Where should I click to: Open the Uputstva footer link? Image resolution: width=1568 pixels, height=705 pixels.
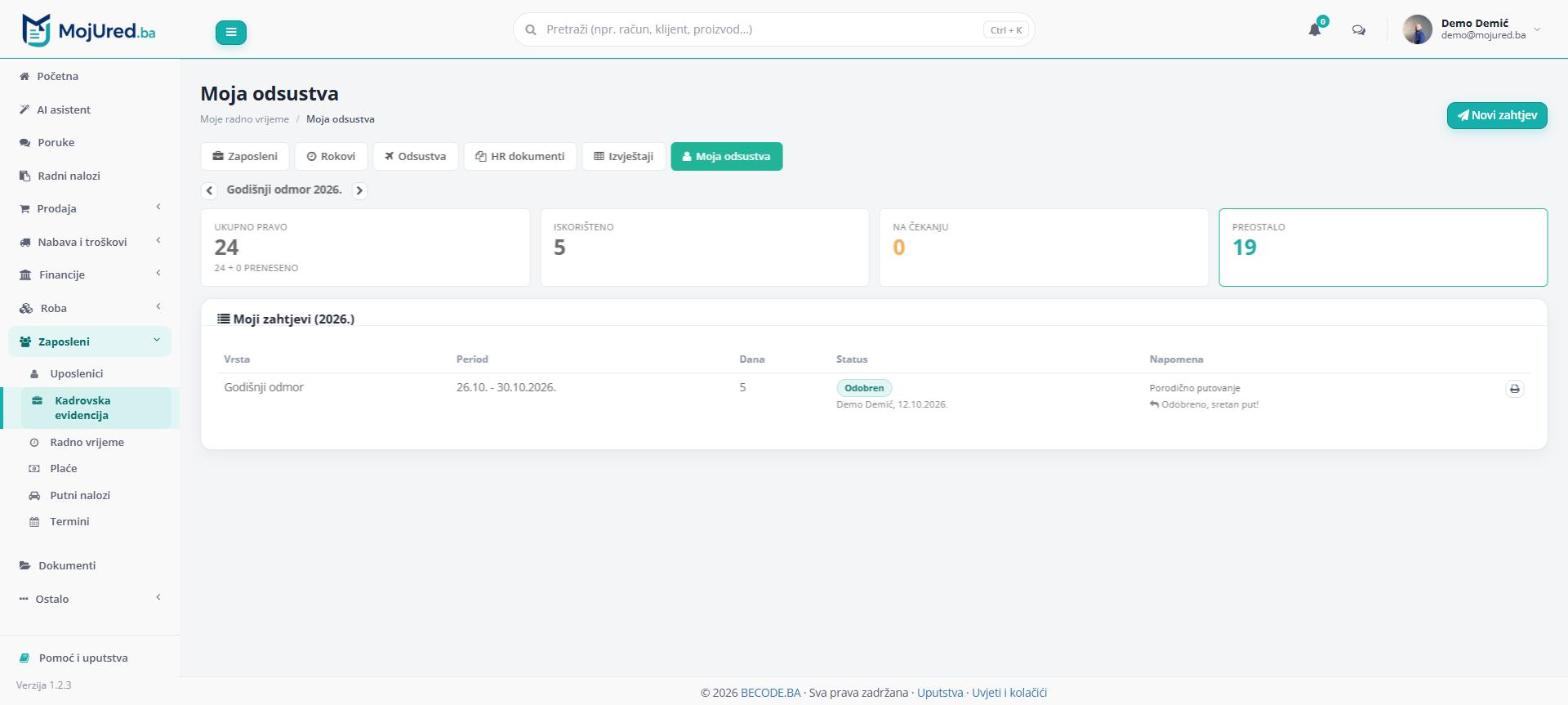pos(940,692)
